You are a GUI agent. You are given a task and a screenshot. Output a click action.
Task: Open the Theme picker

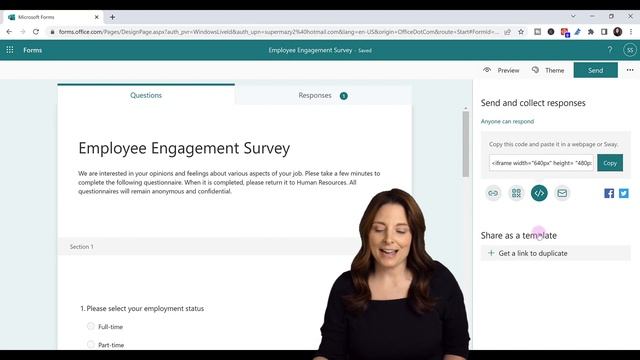click(548, 70)
